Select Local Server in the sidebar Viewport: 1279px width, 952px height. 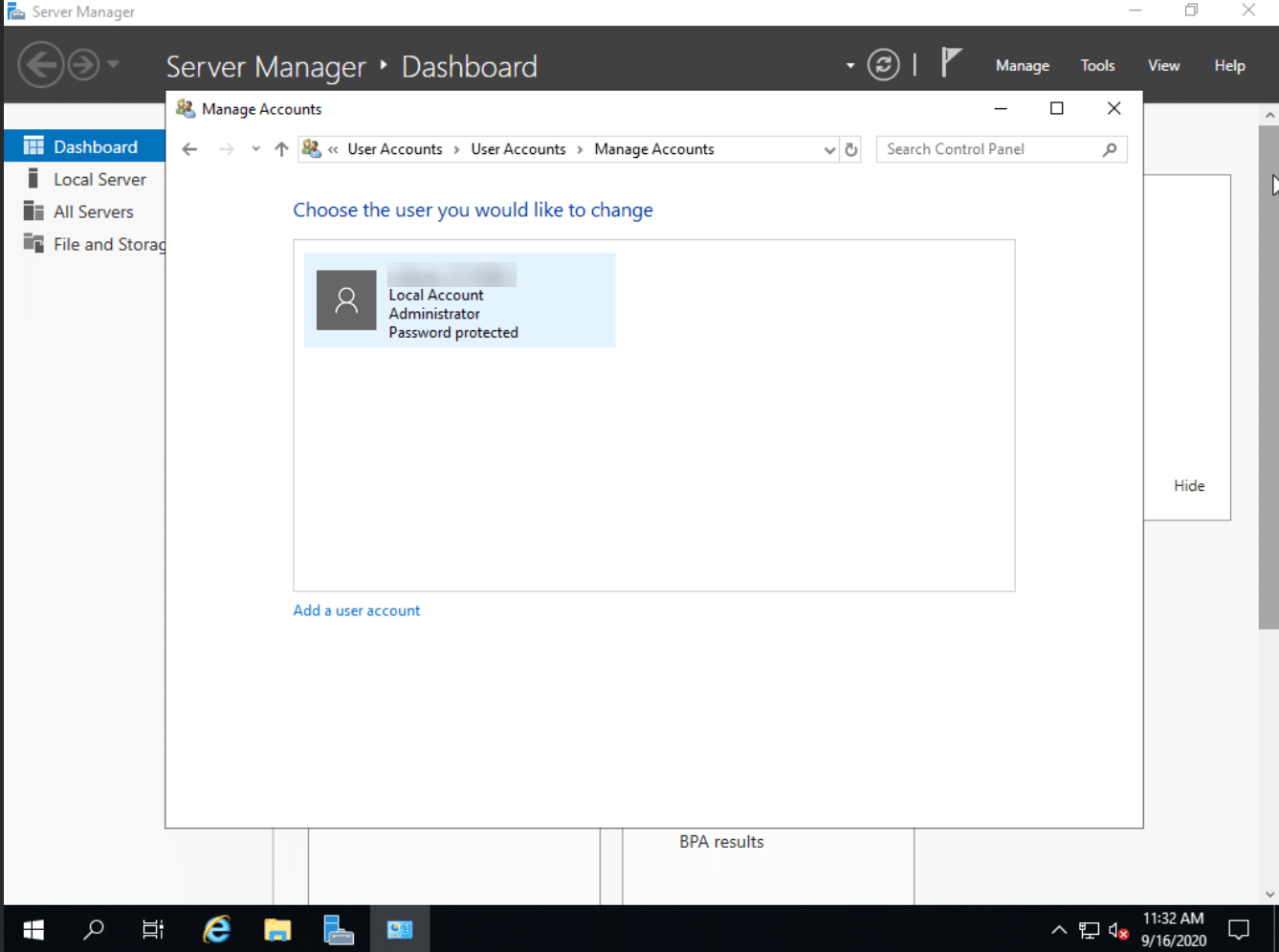pos(99,180)
